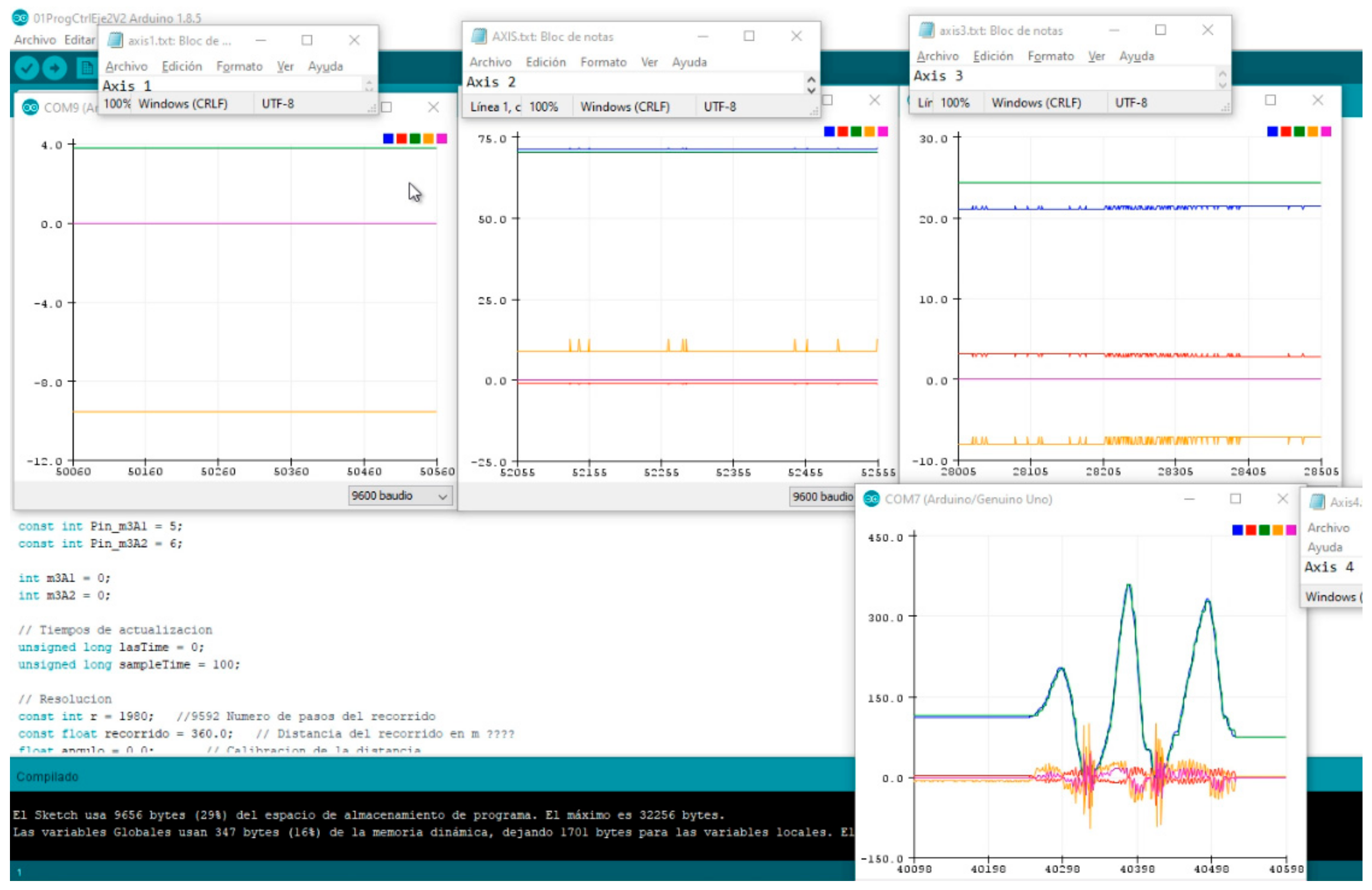
Task: Click the COM9 plotter window Arduino icon
Action: coord(30,107)
